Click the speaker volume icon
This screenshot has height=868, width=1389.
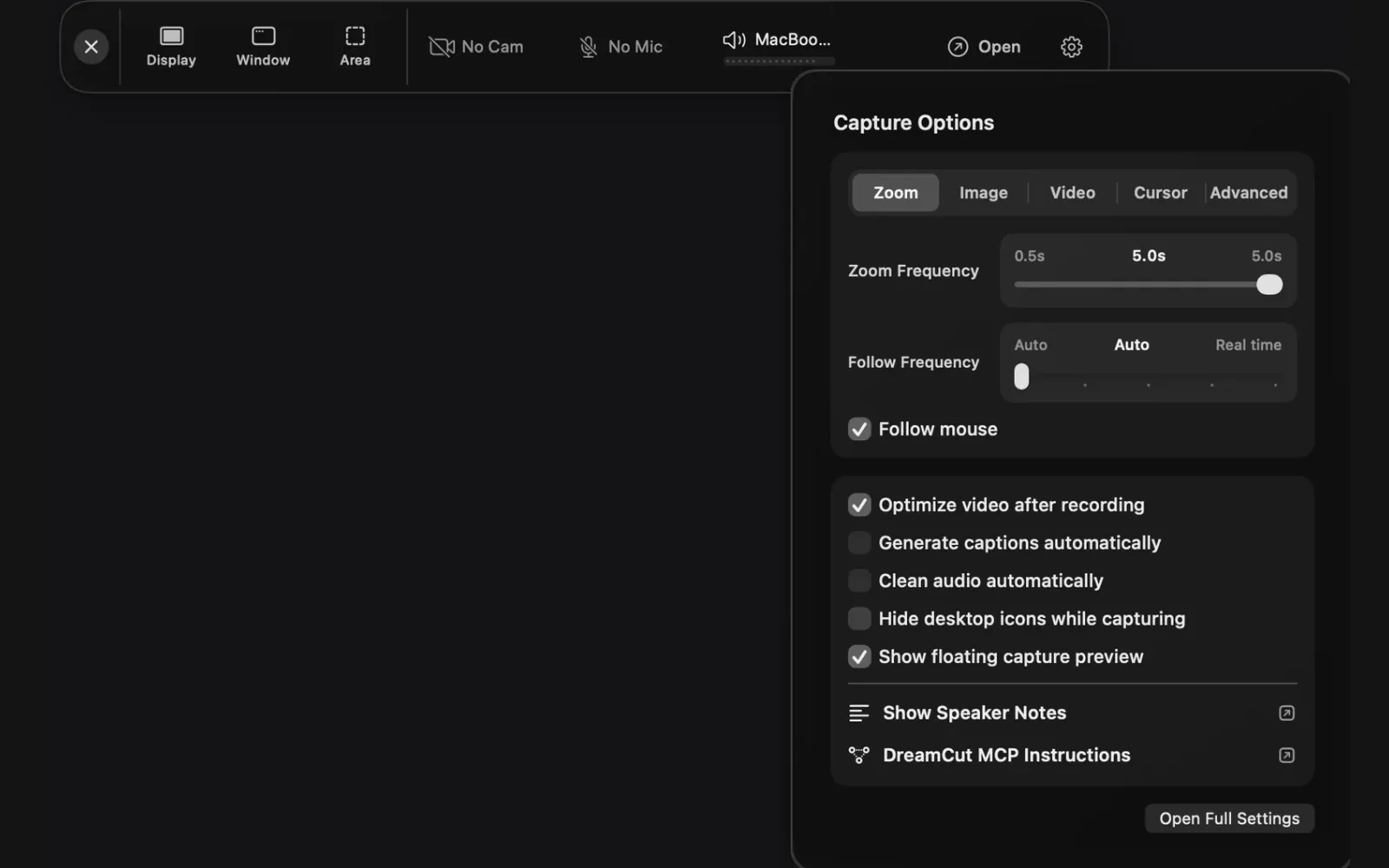[x=734, y=40]
